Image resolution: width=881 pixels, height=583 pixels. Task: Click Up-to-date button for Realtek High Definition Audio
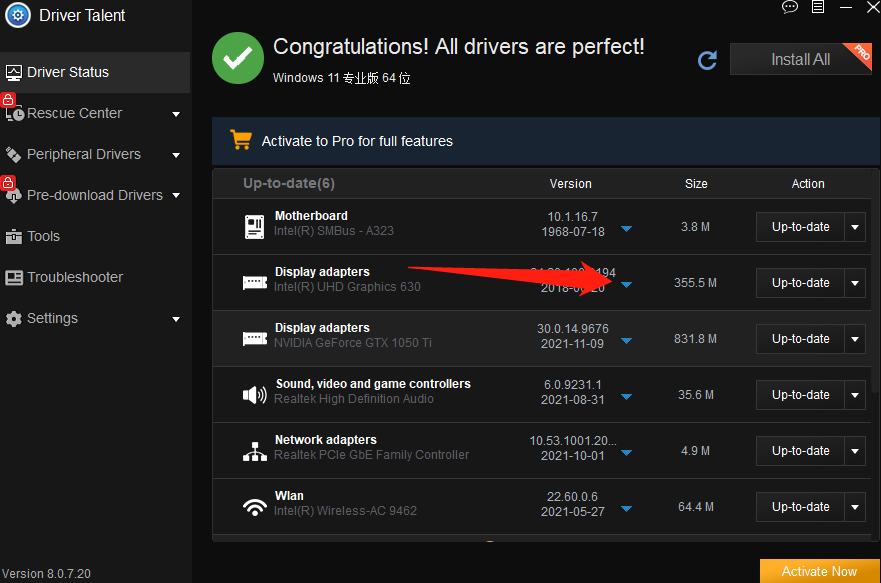click(x=800, y=395)
